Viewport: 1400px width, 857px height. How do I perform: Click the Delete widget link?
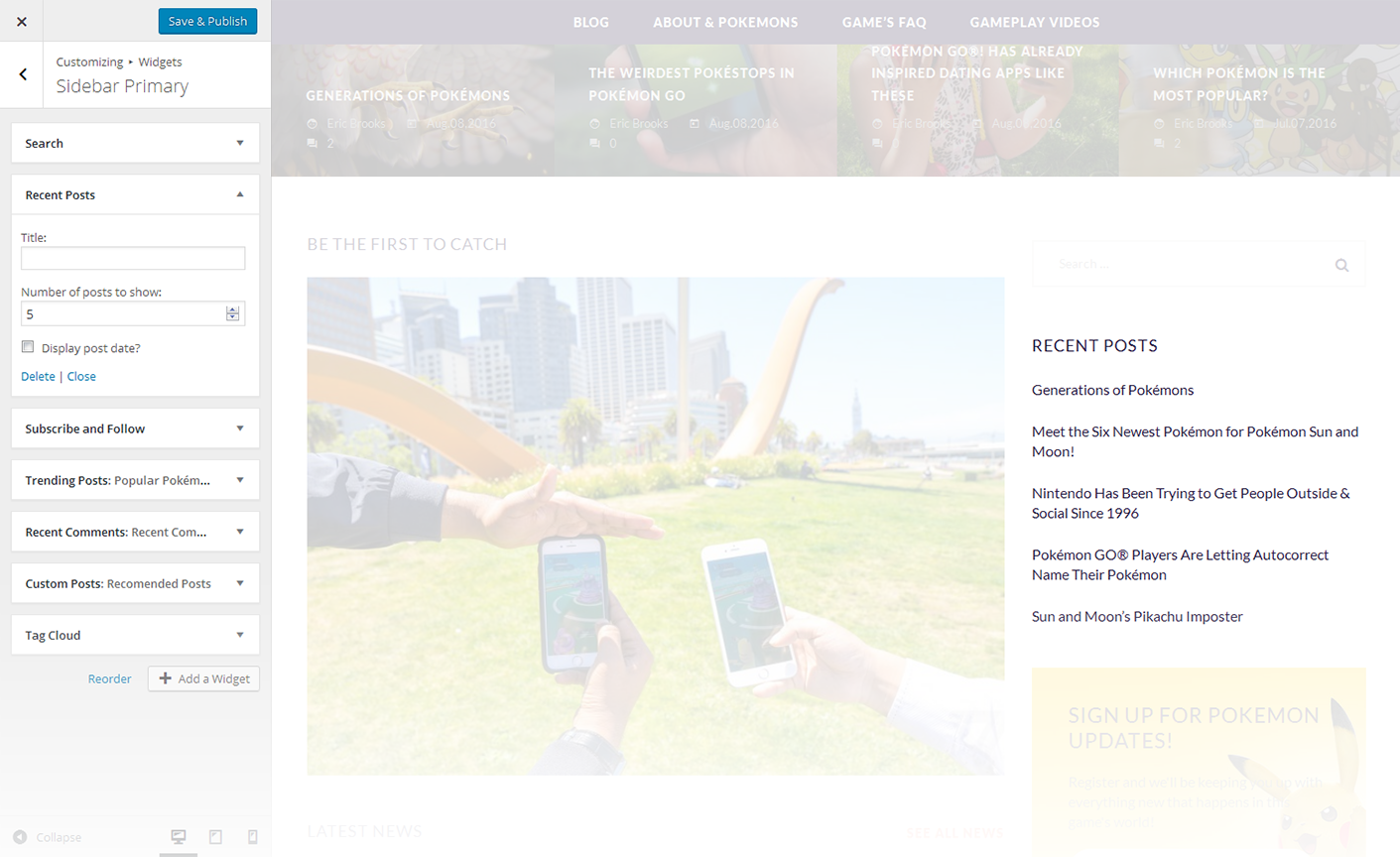(38, 376)
